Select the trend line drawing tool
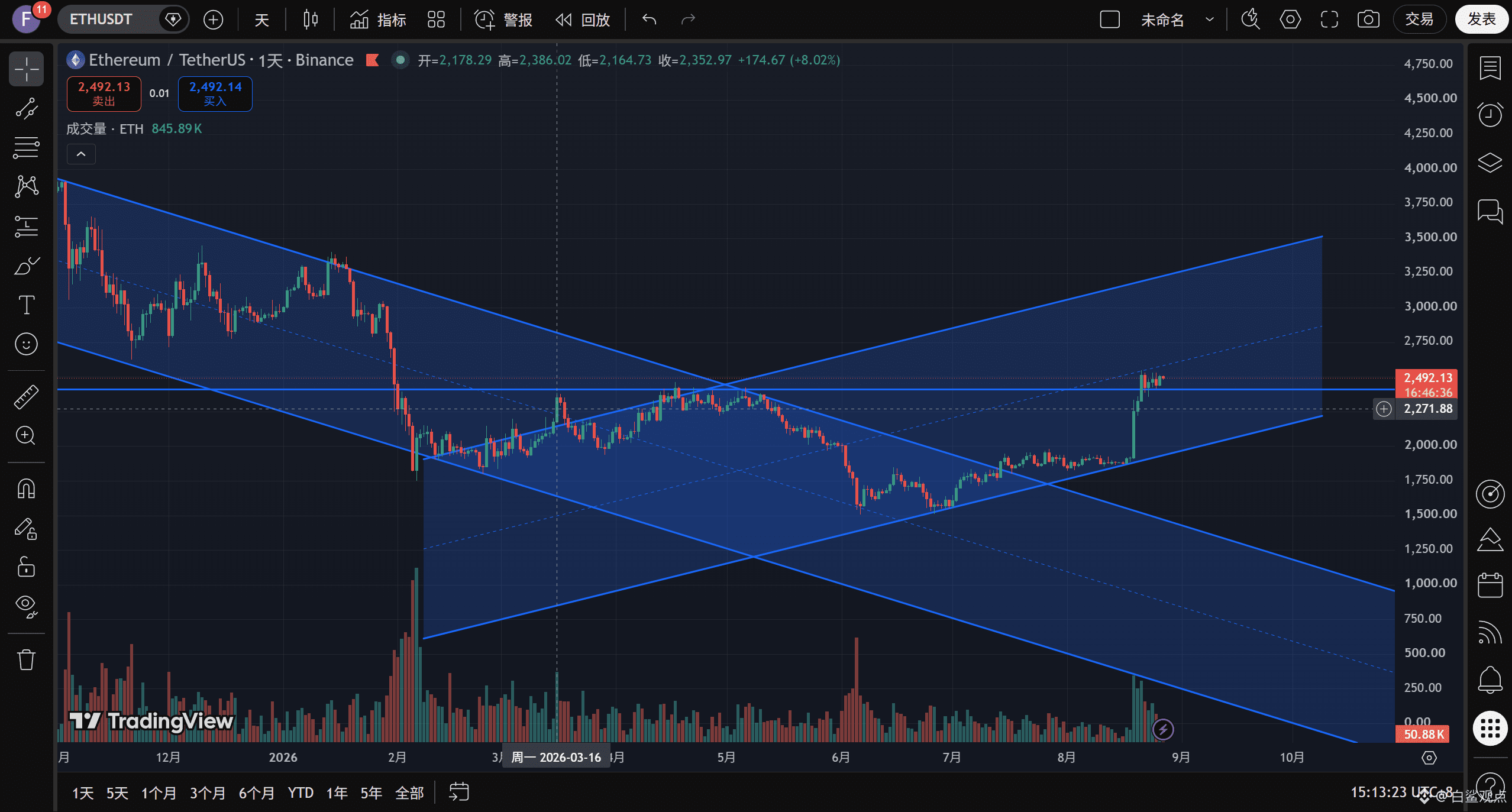Viewport: 1512px width, 812px height. pos(26,109)
